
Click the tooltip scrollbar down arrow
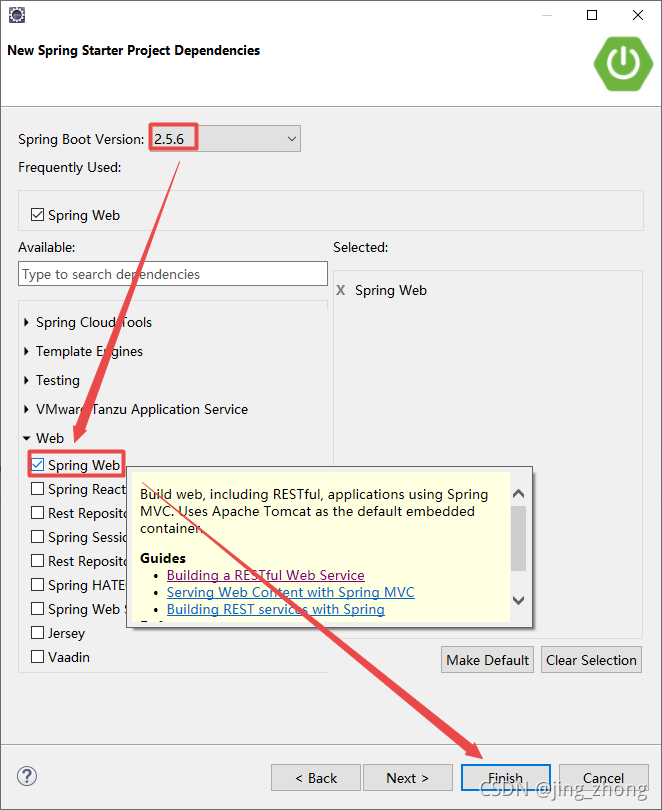(x=518, y=600)
